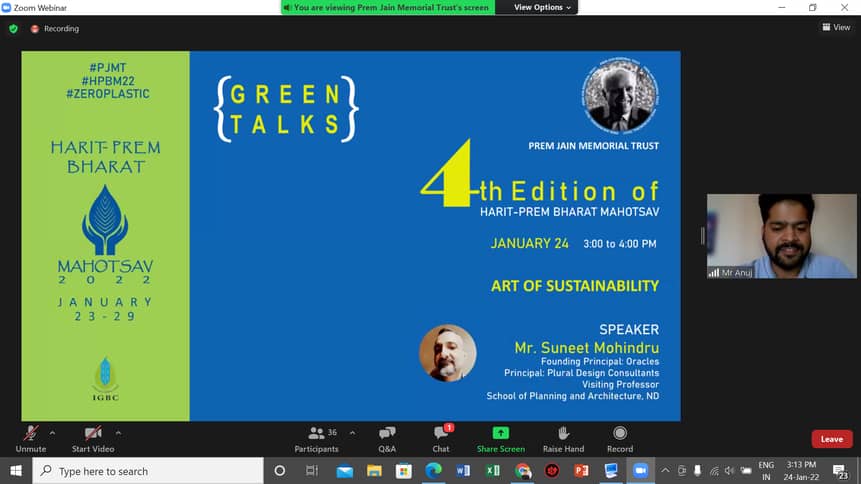Start Video camera

click(93, 436)
